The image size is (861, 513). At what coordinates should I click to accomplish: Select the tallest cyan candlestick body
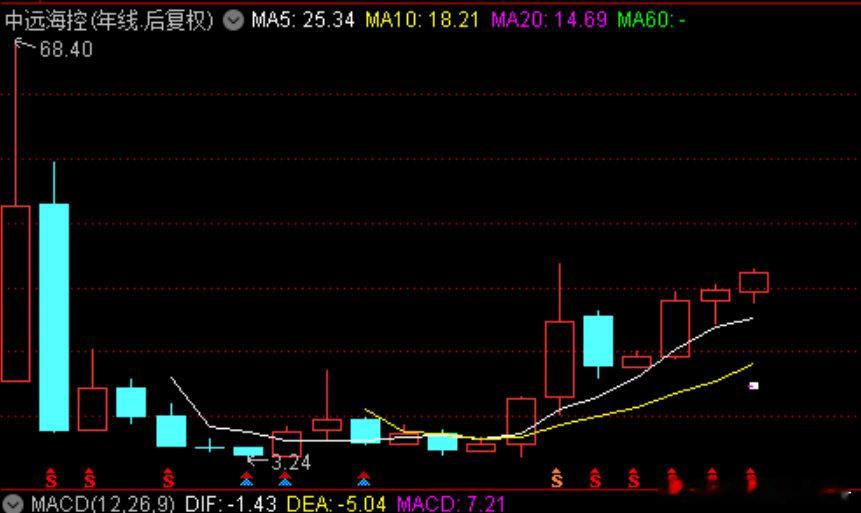[54, 317]
